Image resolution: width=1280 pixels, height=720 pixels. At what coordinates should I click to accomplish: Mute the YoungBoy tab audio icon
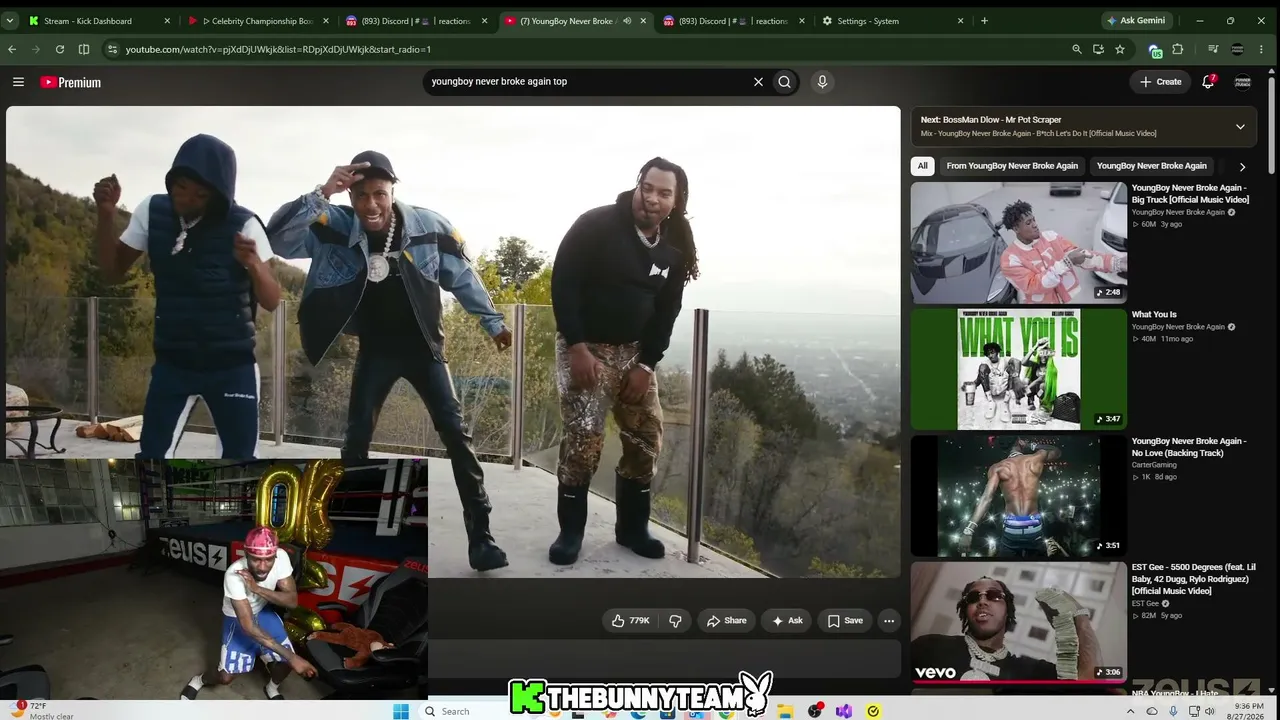(x=627, y=21)
